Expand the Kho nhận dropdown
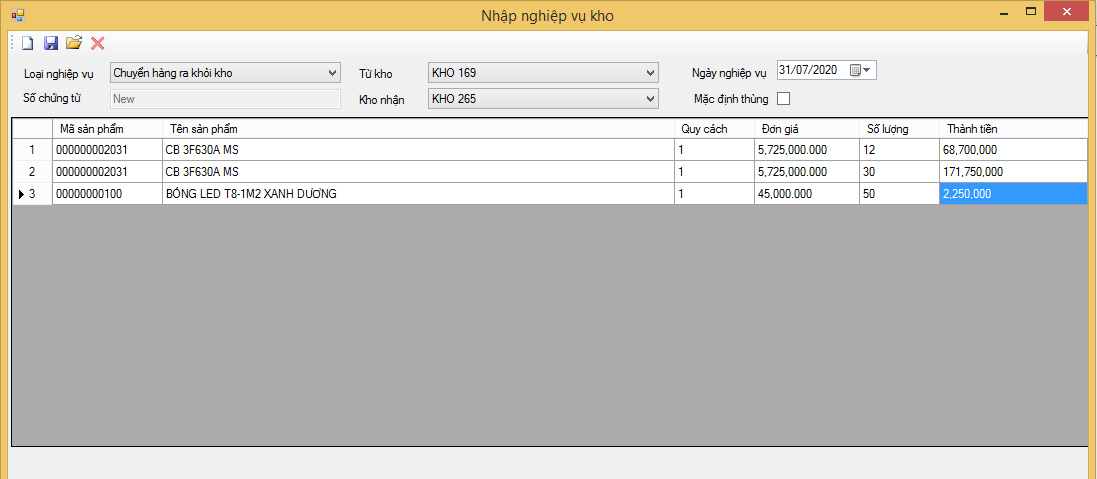Image resolution: width=1097 pixels, height=479 pixels. tap(651, 98)
